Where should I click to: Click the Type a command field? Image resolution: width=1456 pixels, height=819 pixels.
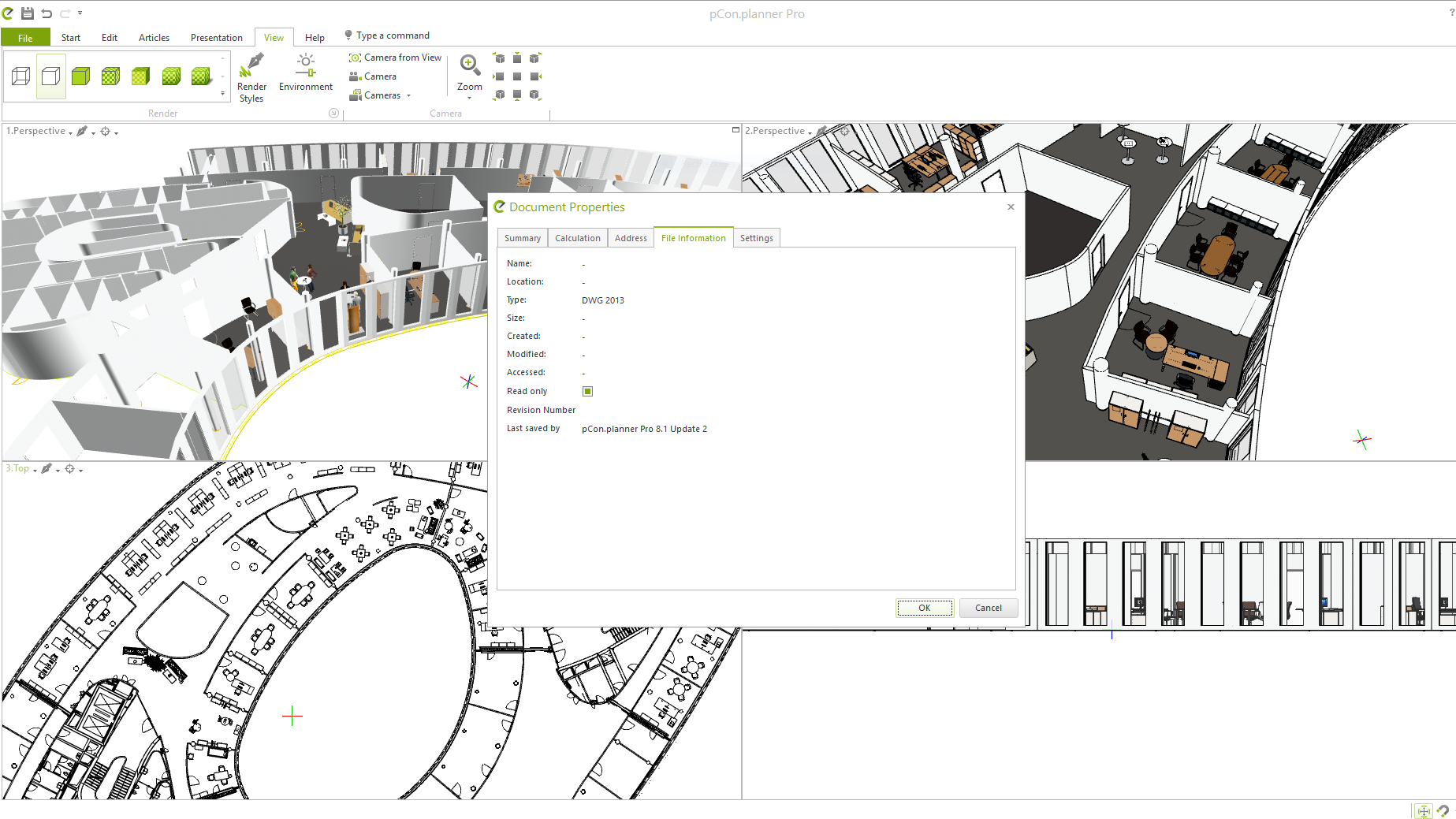393,35
